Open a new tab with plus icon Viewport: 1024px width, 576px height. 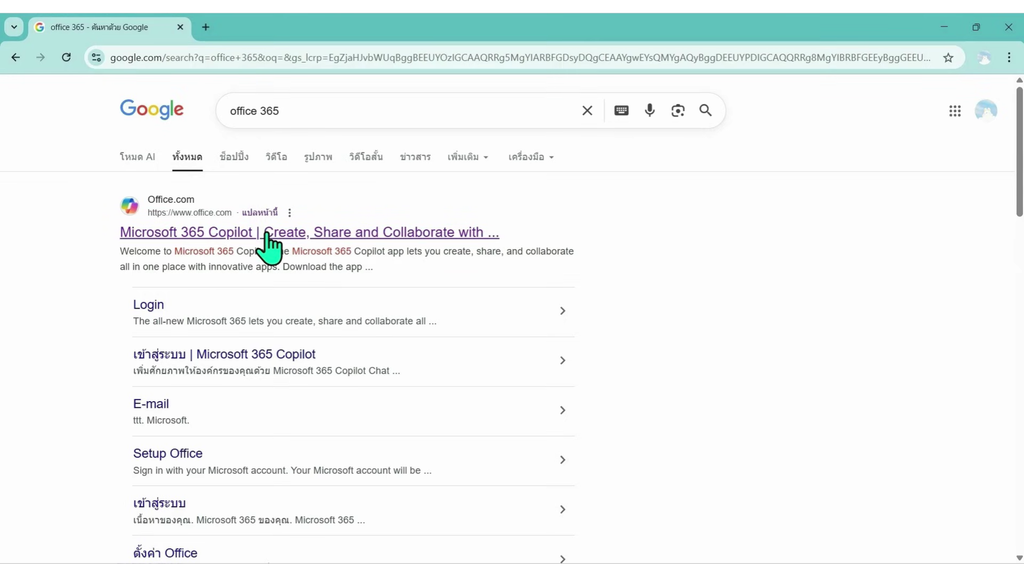206,27
